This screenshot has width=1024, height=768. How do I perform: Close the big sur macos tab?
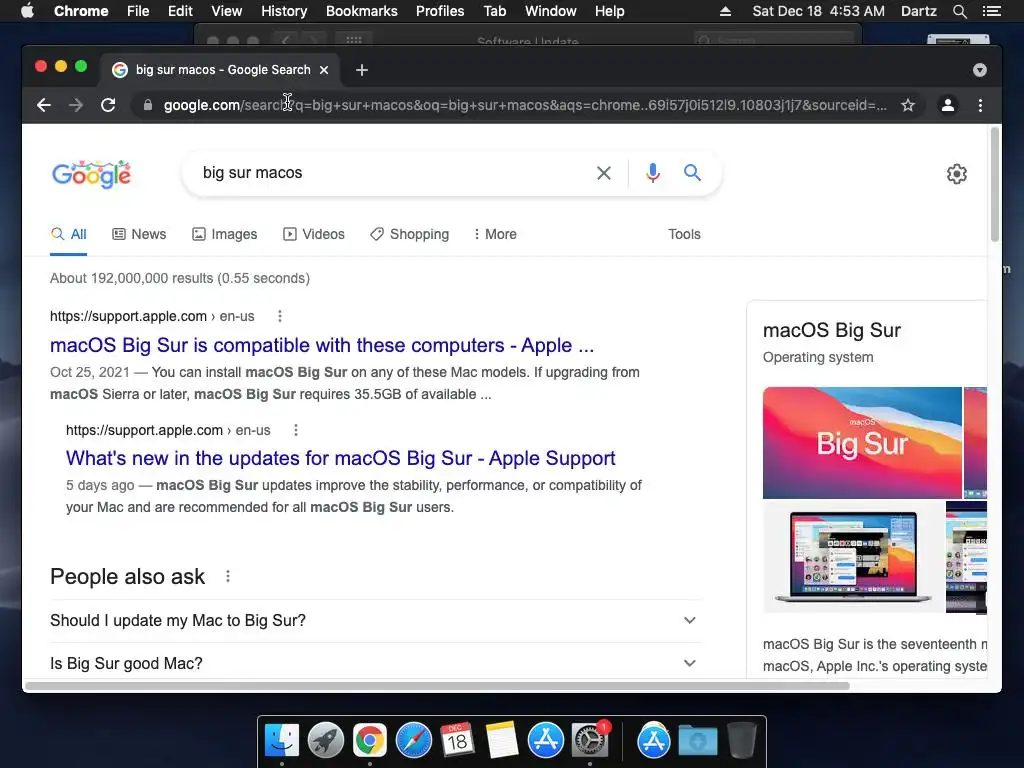click(324, 70)
